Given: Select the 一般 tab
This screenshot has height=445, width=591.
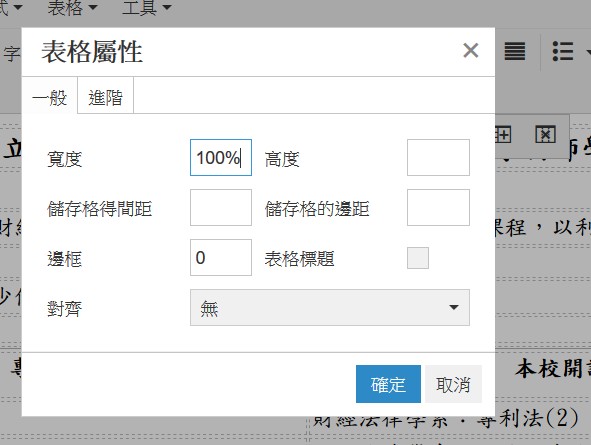Looking at the screenshot, I should 50,98.
